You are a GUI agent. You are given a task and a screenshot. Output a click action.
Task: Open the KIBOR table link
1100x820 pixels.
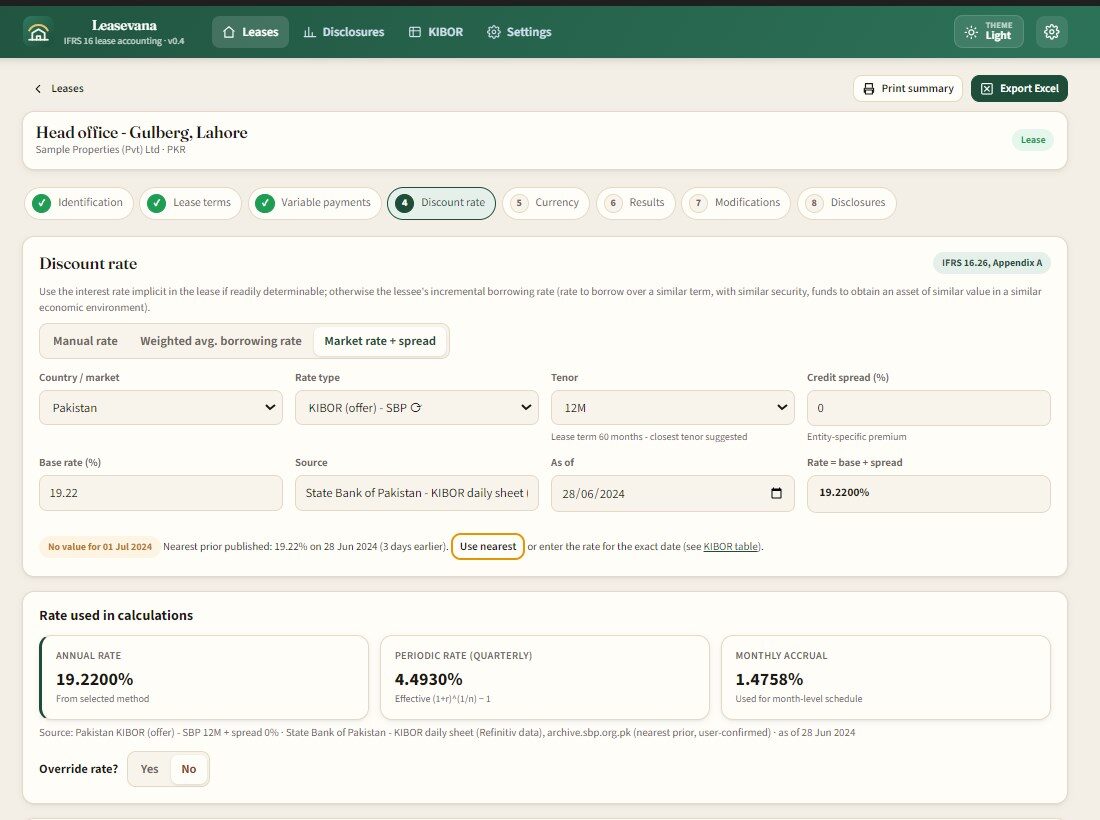[730, 546]
